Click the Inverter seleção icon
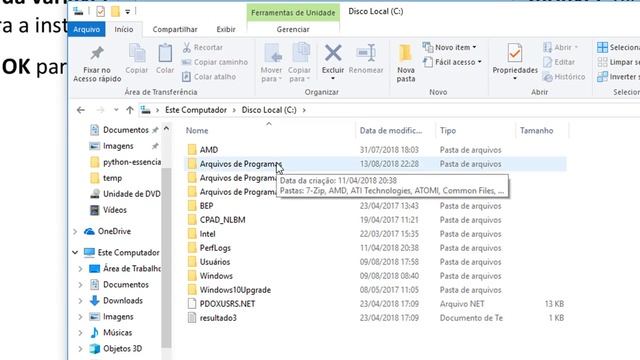Viewport: 640px width, 360px height. pos(602,77)
